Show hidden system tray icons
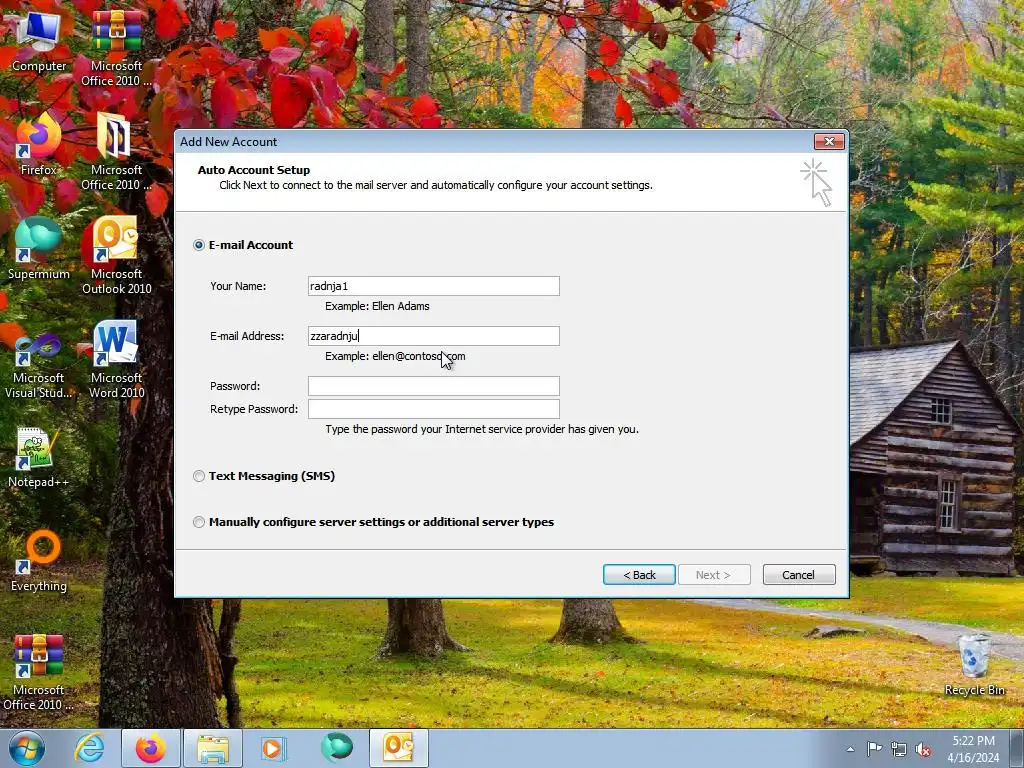The width and height of the screenshot is (1024, 768). click(850, 749)
